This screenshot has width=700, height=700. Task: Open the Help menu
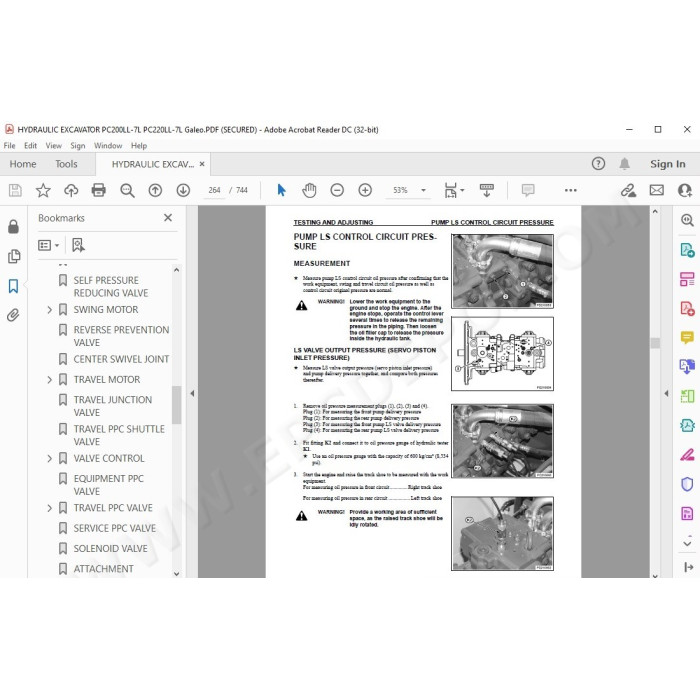(x=139, y=146)
